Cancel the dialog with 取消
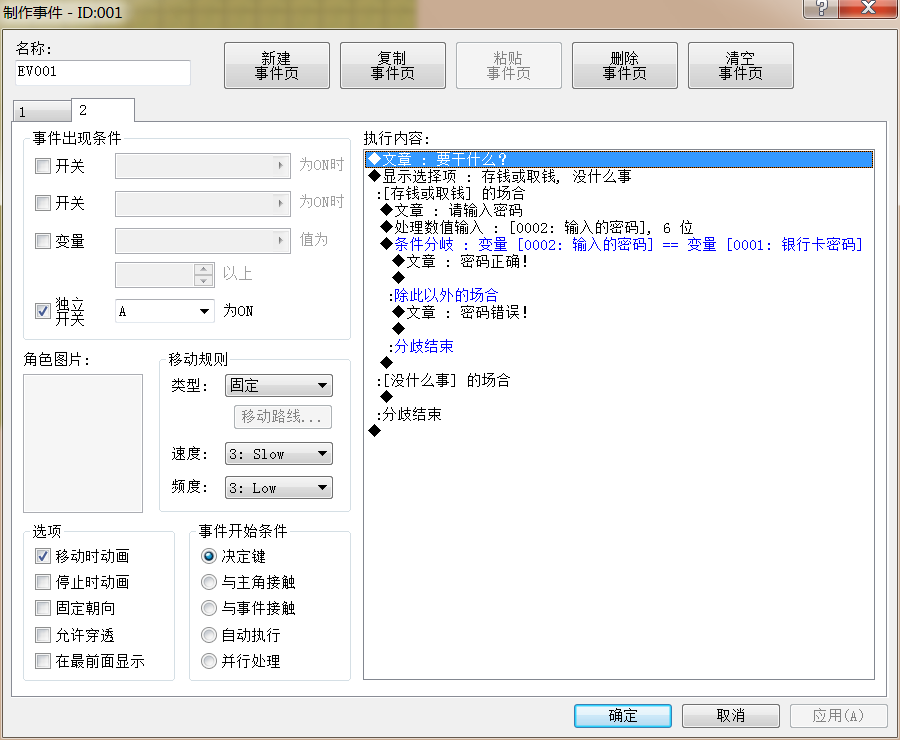The image size is (900, 740). [x=731, y=715]
